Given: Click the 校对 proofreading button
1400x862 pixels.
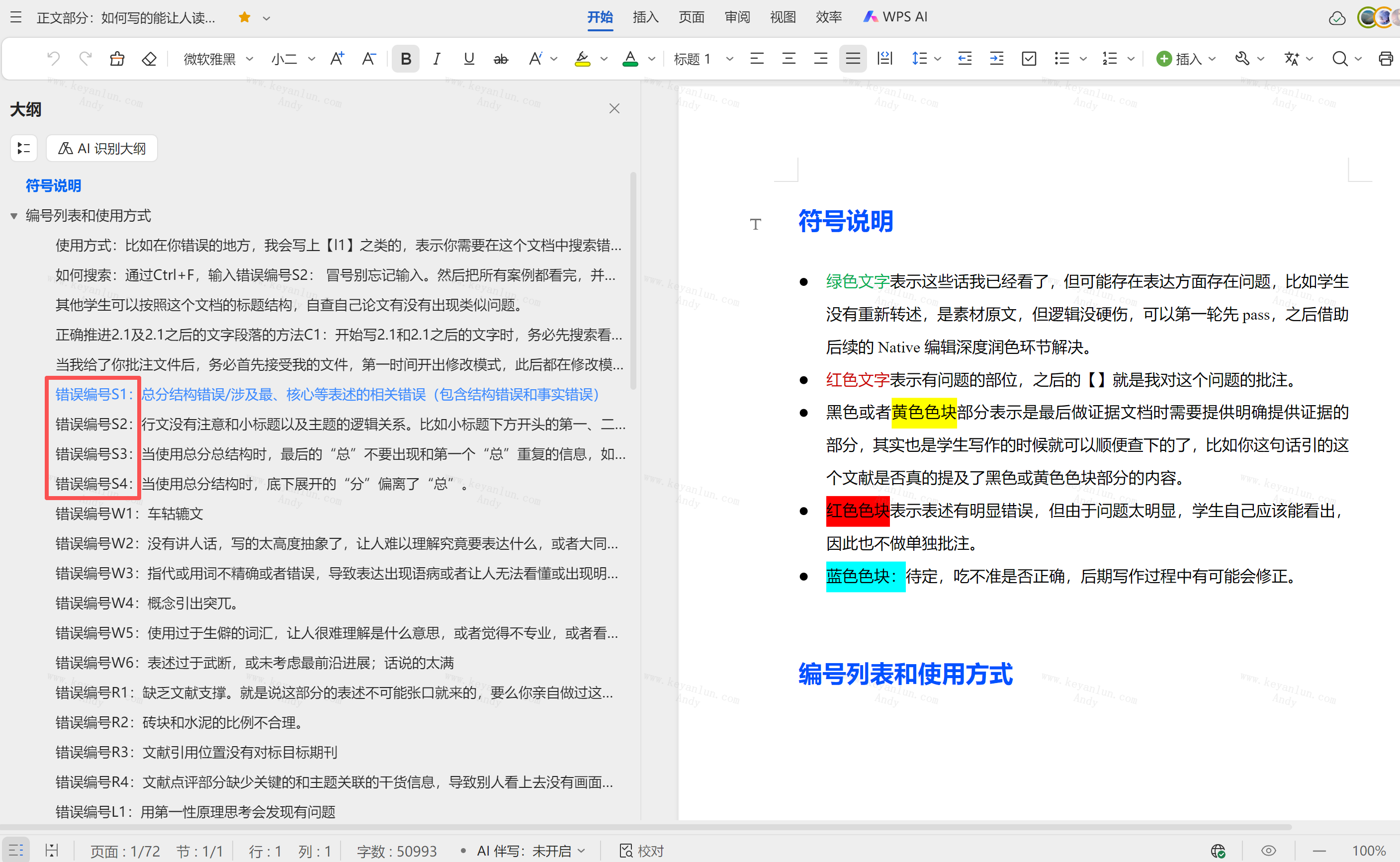Looking at the screenshot, I should (642, 851).
